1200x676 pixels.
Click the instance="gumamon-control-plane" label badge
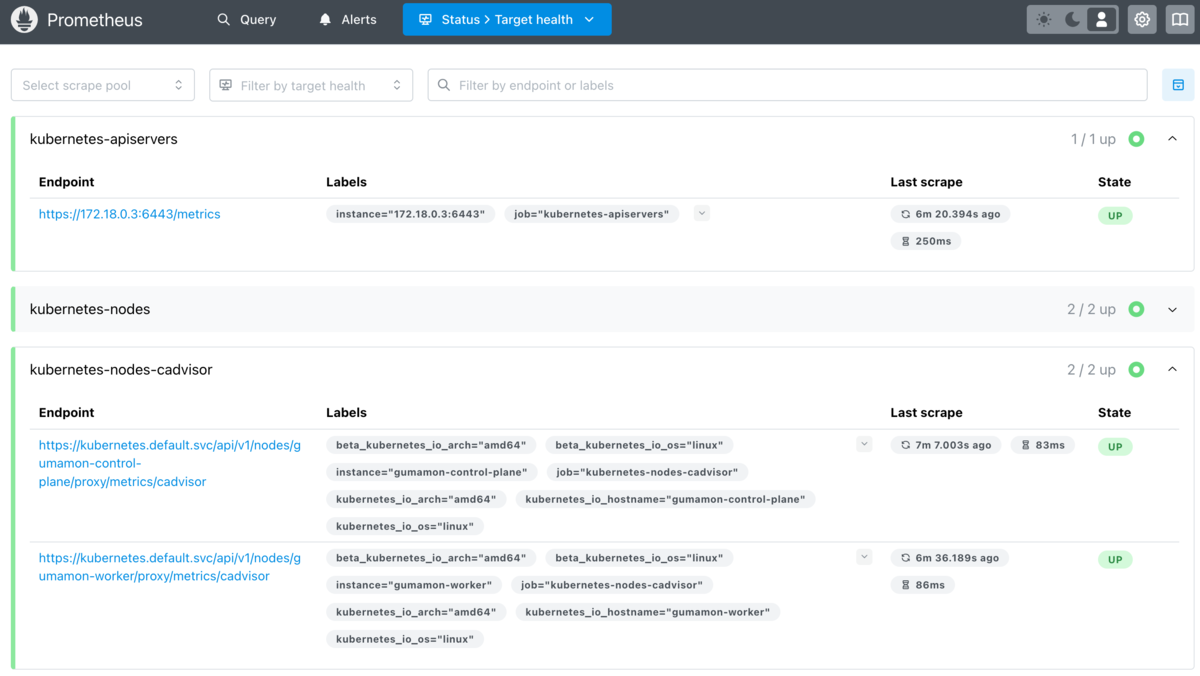(432, 472)
